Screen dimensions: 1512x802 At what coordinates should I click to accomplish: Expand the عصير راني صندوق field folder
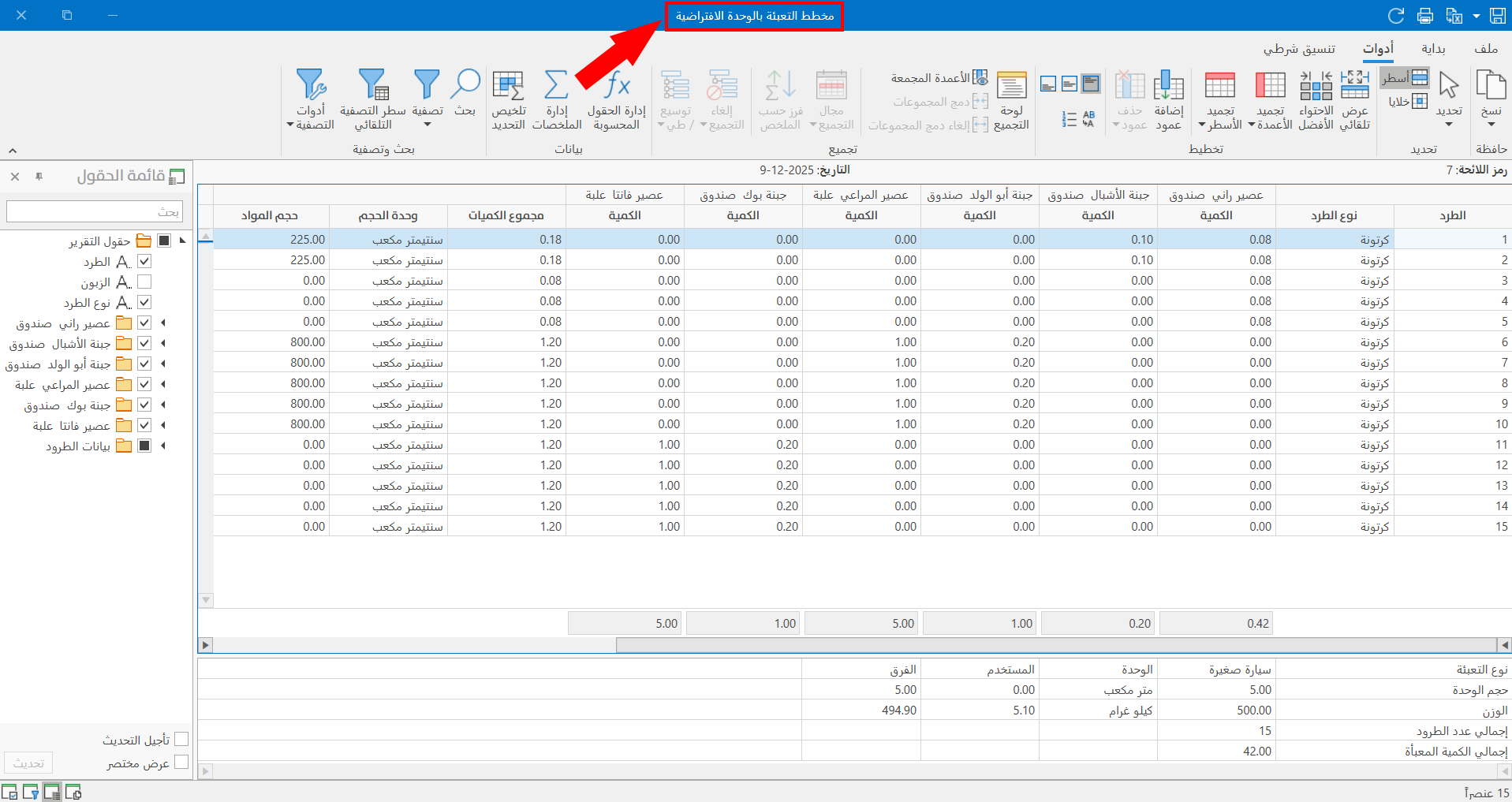pyautogui.click(x=163, y=323)
